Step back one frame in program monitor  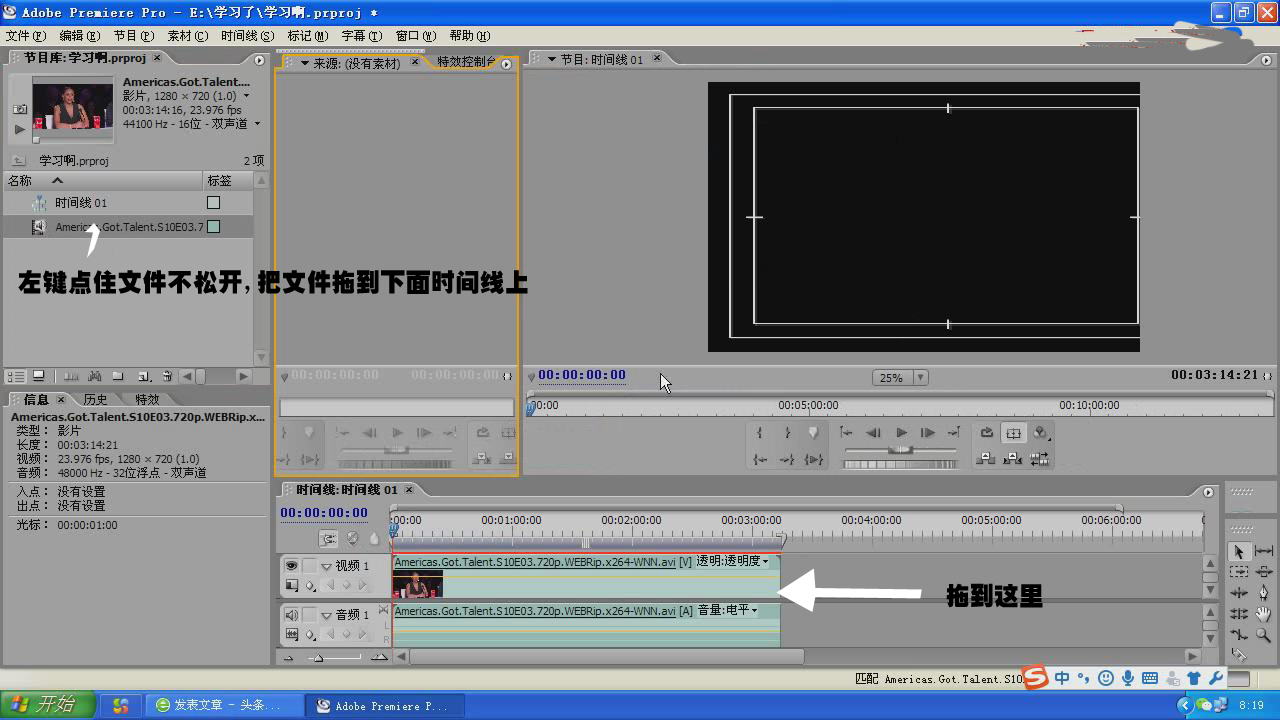pyautogui.click(x=873, y=432)
